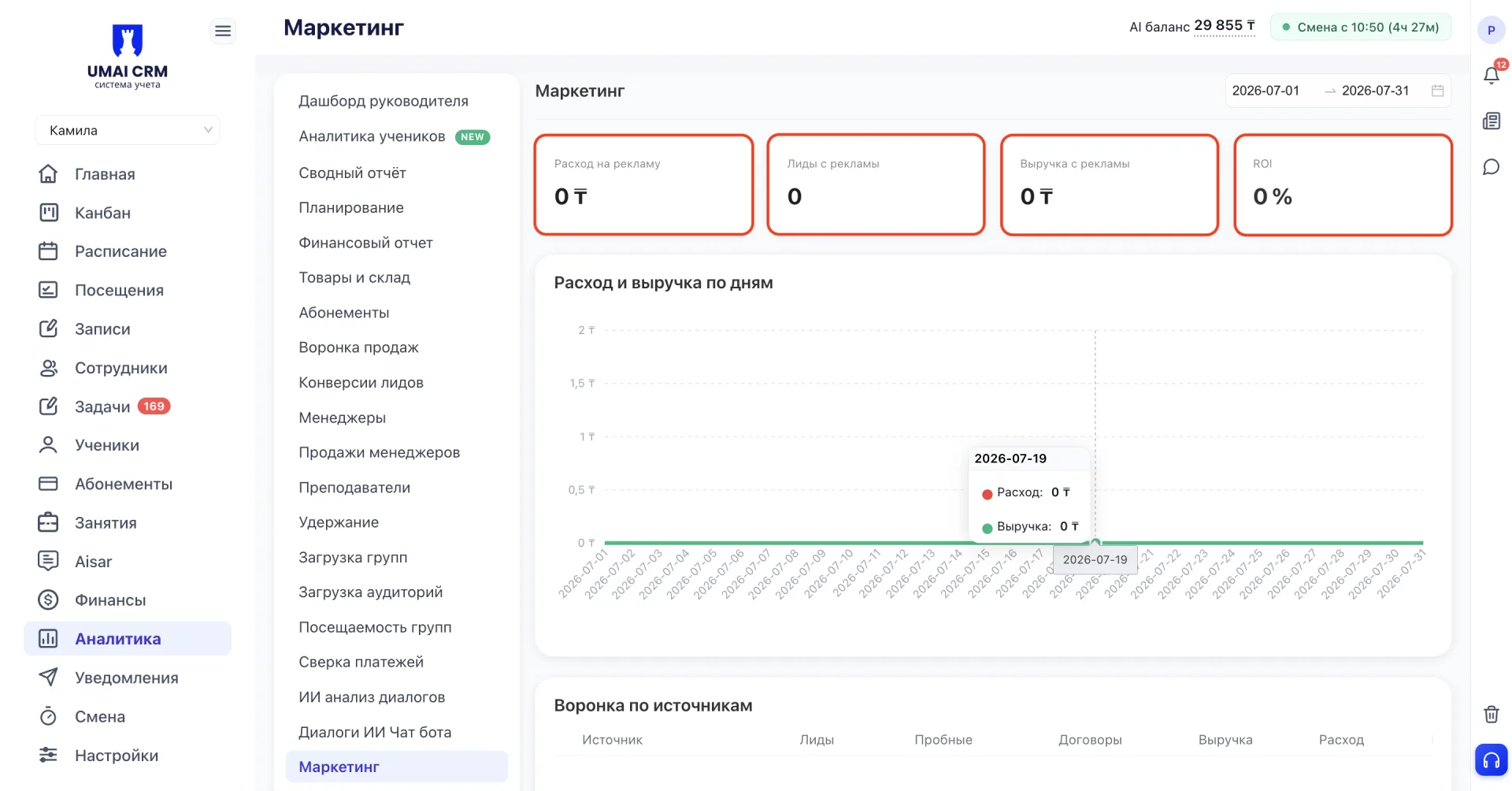Screen dimensions: 1512x791
Task: Open the news document icon in right bar
Action: pos(1492,121)
